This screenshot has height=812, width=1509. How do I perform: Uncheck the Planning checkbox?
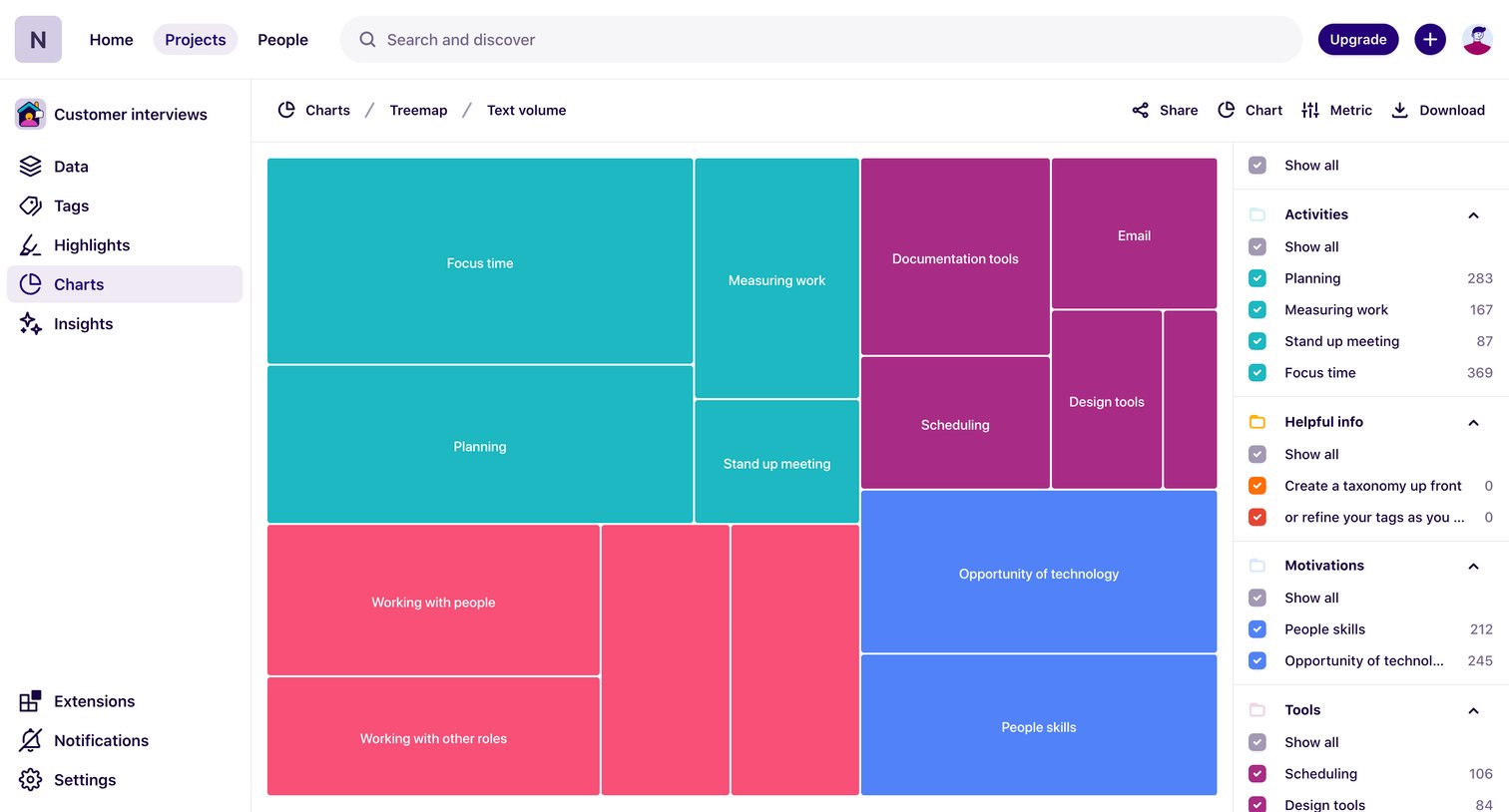1257,278
